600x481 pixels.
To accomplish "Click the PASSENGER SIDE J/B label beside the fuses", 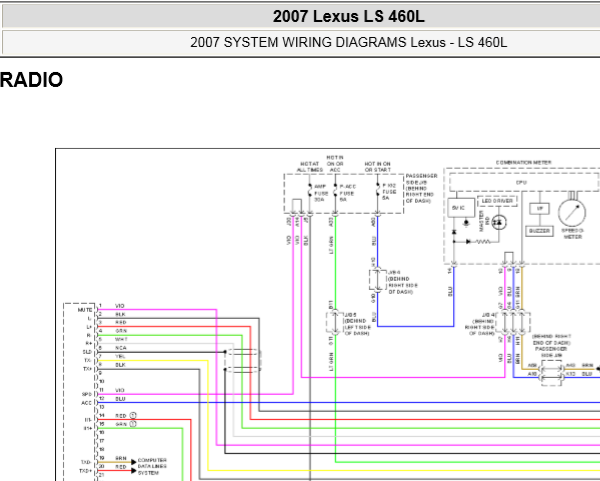I will pos(421,188).
